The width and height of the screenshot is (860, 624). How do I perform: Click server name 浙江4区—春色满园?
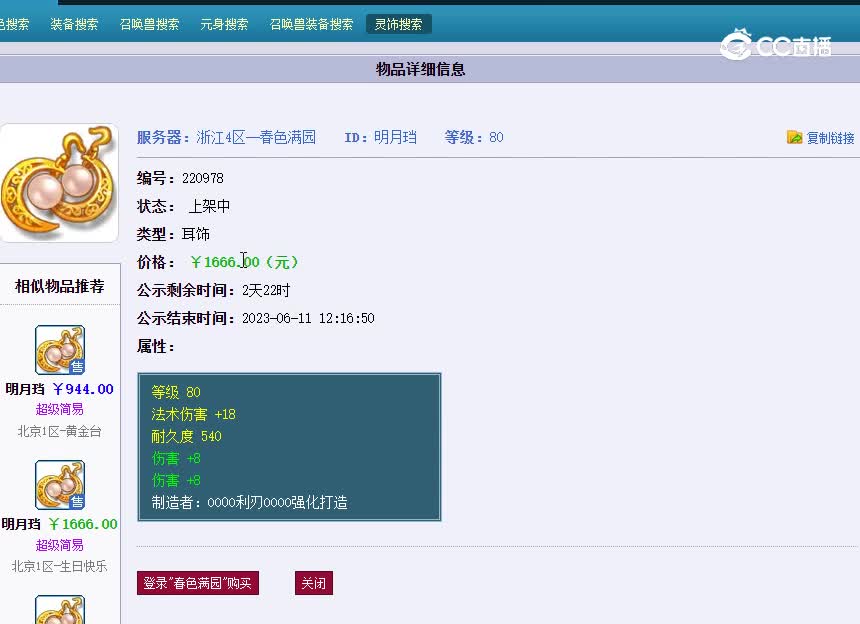pyautogui.click(x=256, y=137)
